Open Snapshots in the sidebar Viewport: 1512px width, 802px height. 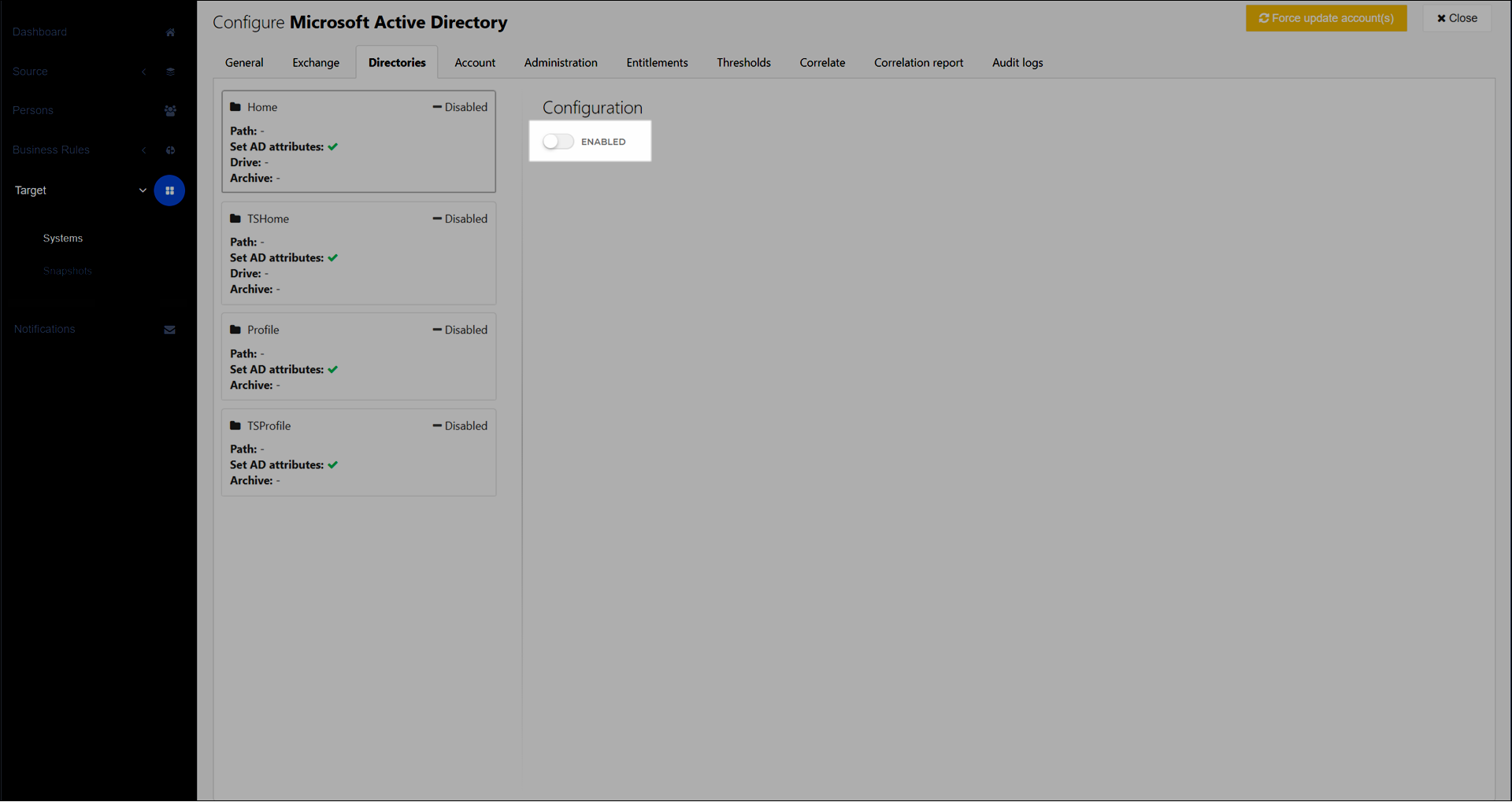coord(68,272)
